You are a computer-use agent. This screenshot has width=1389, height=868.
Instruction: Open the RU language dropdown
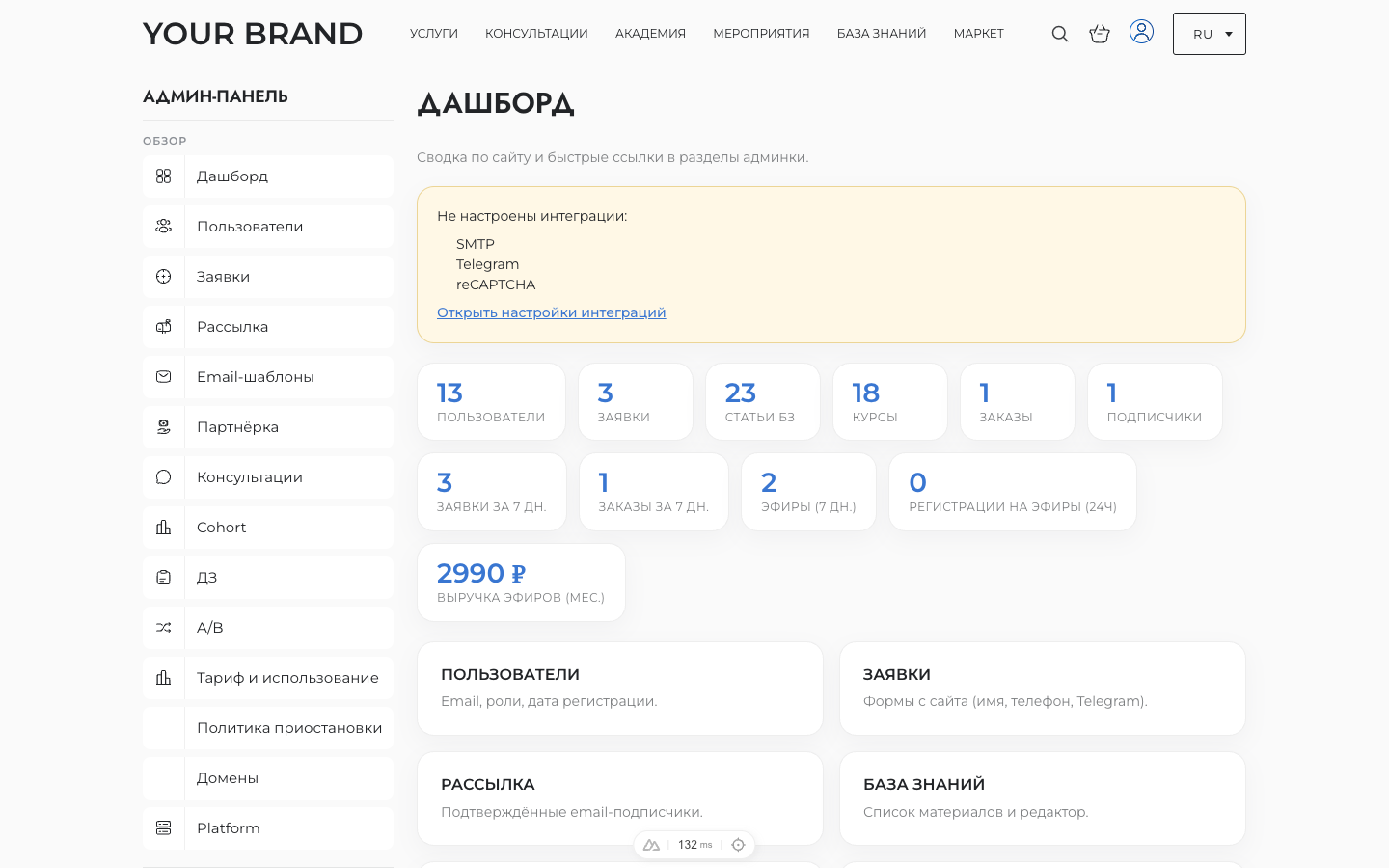(1210, 34)
